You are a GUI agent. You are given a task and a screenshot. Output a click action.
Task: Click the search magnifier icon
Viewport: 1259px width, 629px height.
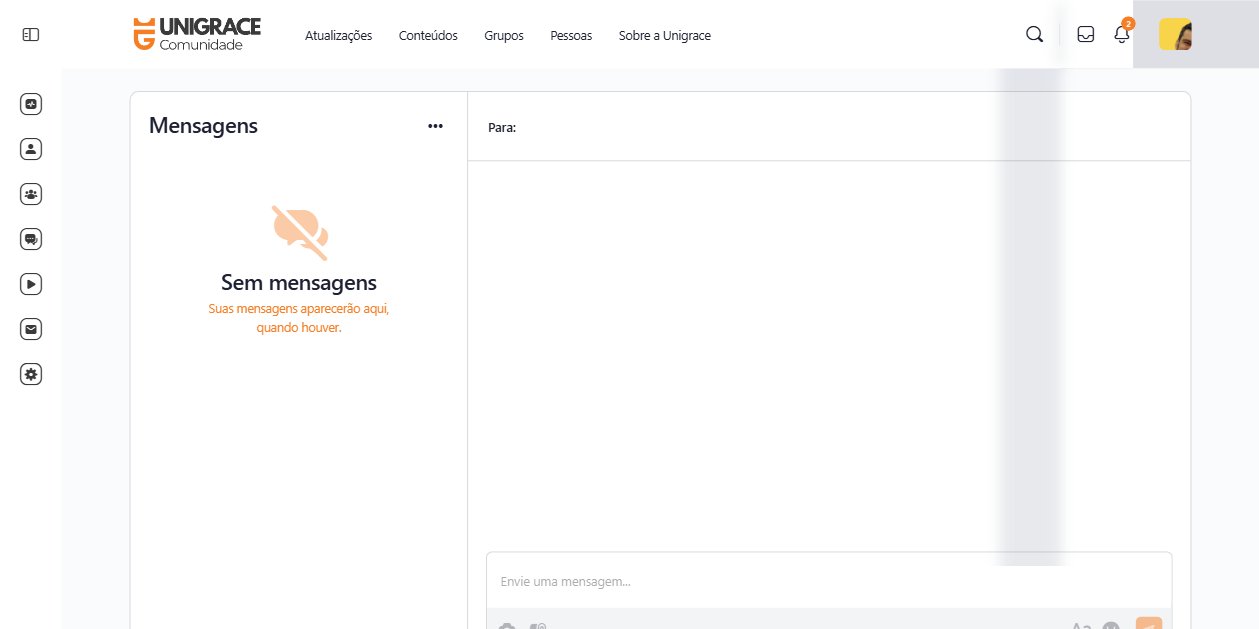click(x=1034, y=35)
